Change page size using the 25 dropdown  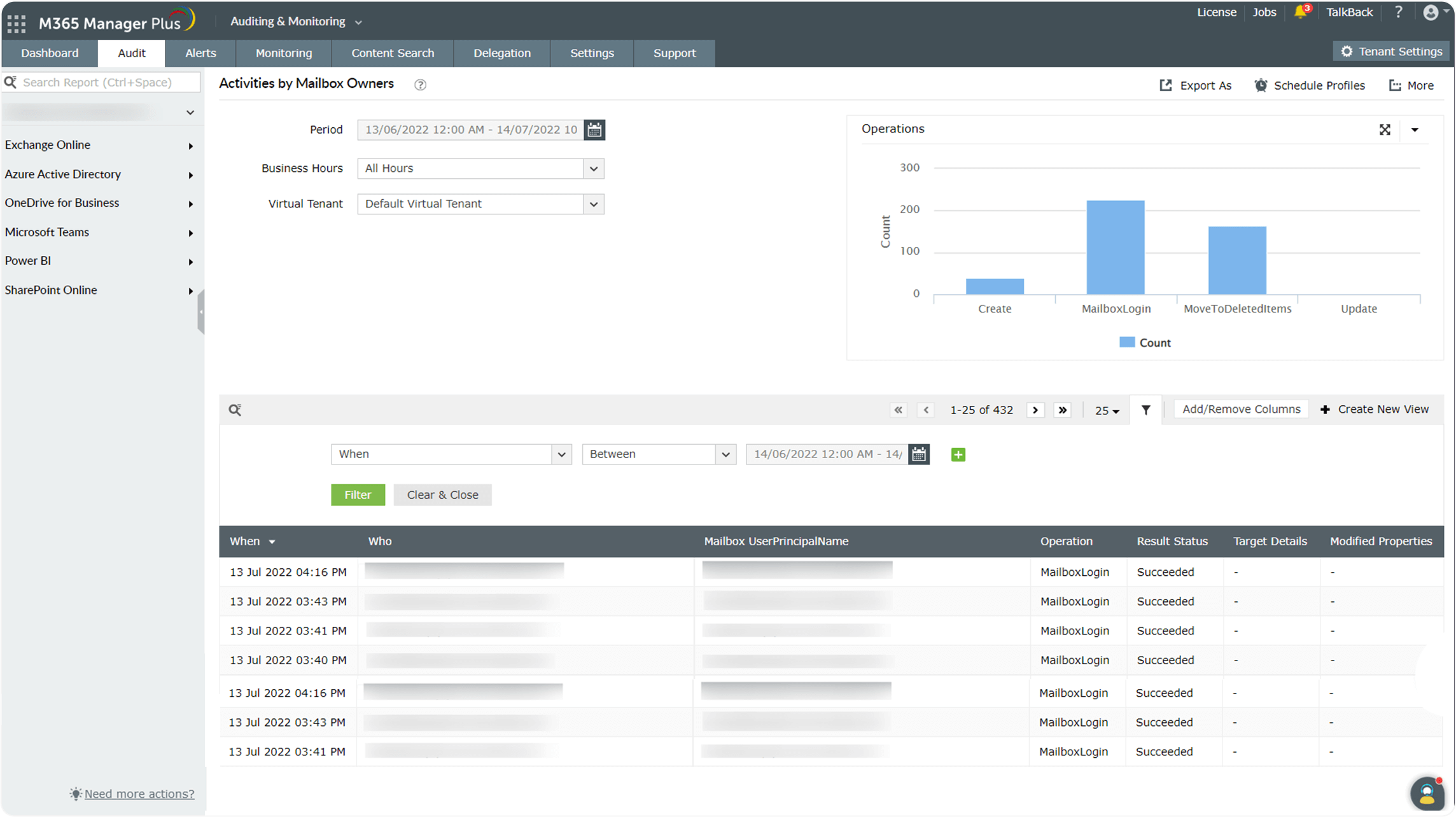click(1107, 410)
